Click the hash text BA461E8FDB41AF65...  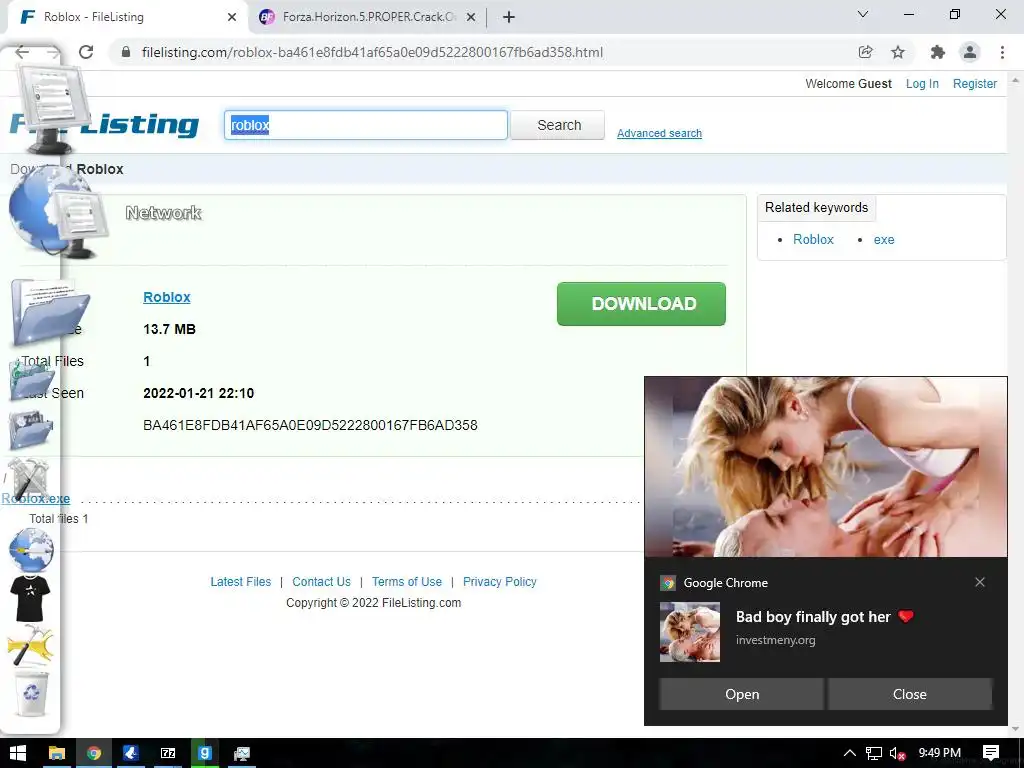point(310,425)
